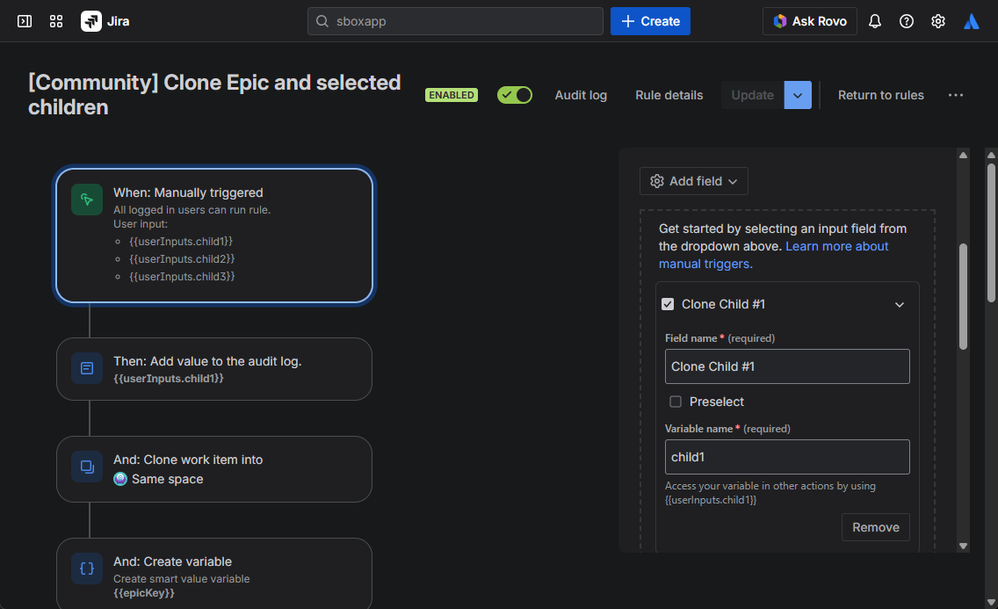Click the Field name input box
The image size is (998, 609).
pyautogui.click(x=787, y=367)
